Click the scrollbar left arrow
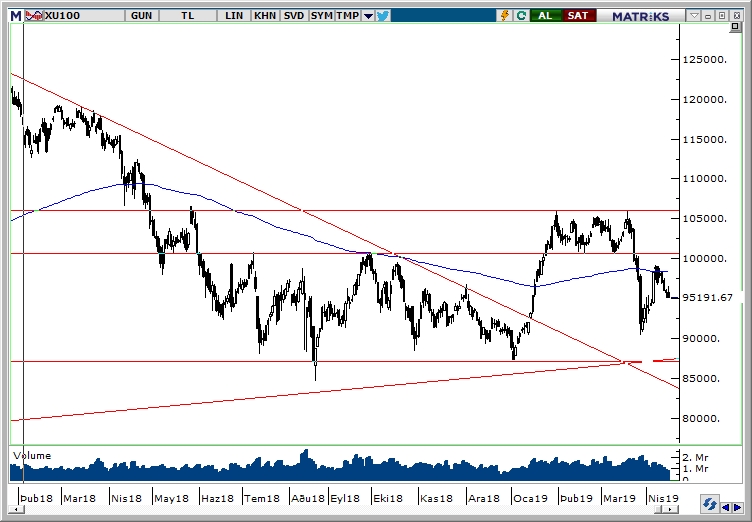 pyautogui.click(x=16, y=510)
